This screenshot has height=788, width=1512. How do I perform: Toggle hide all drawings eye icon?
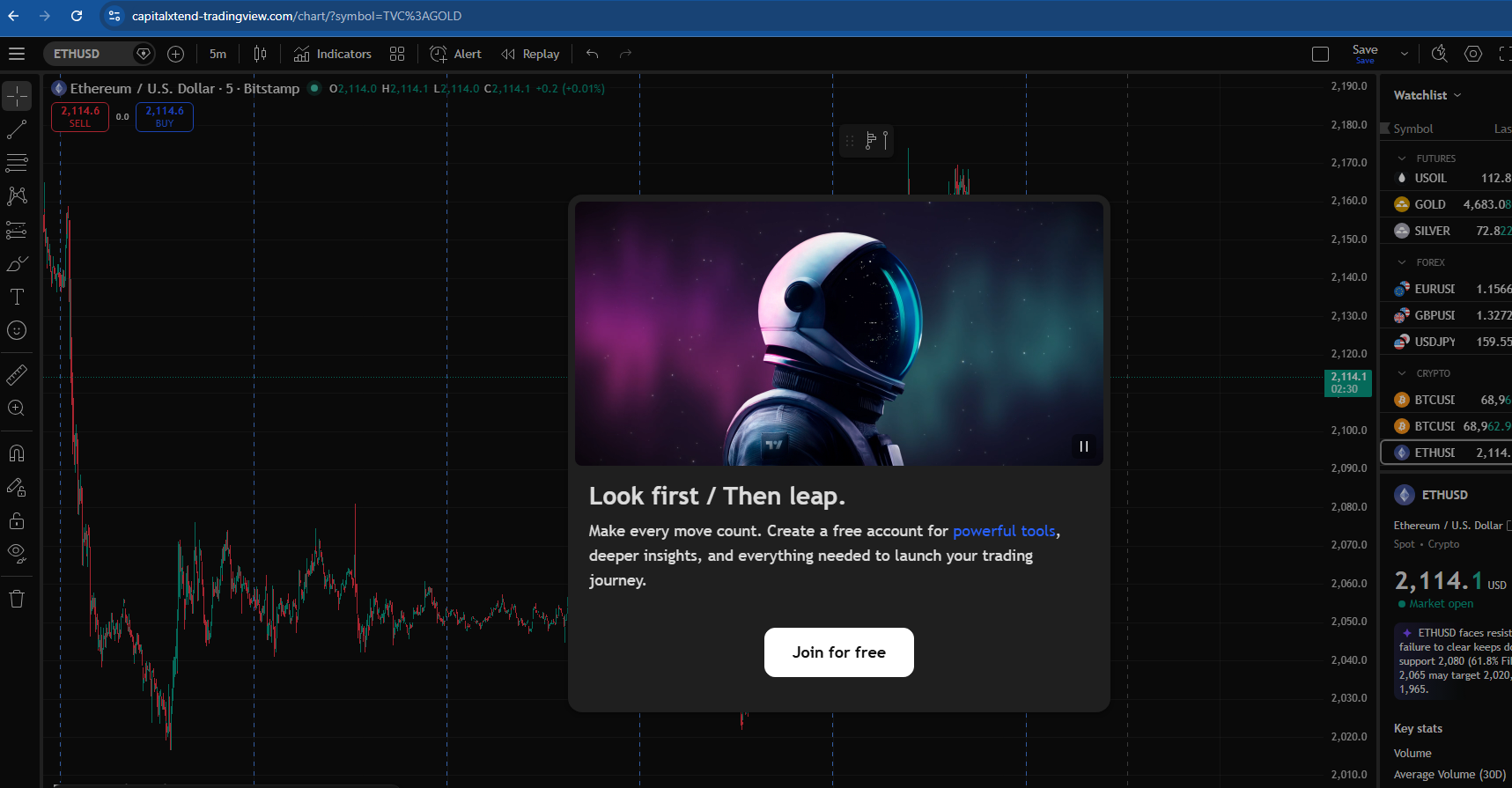click(17, 554)
